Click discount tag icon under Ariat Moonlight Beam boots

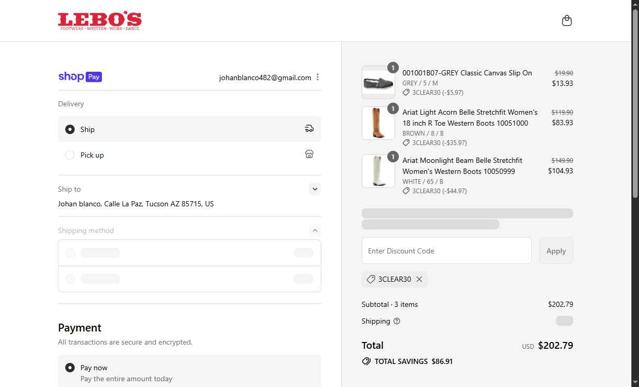click(406, 191)
